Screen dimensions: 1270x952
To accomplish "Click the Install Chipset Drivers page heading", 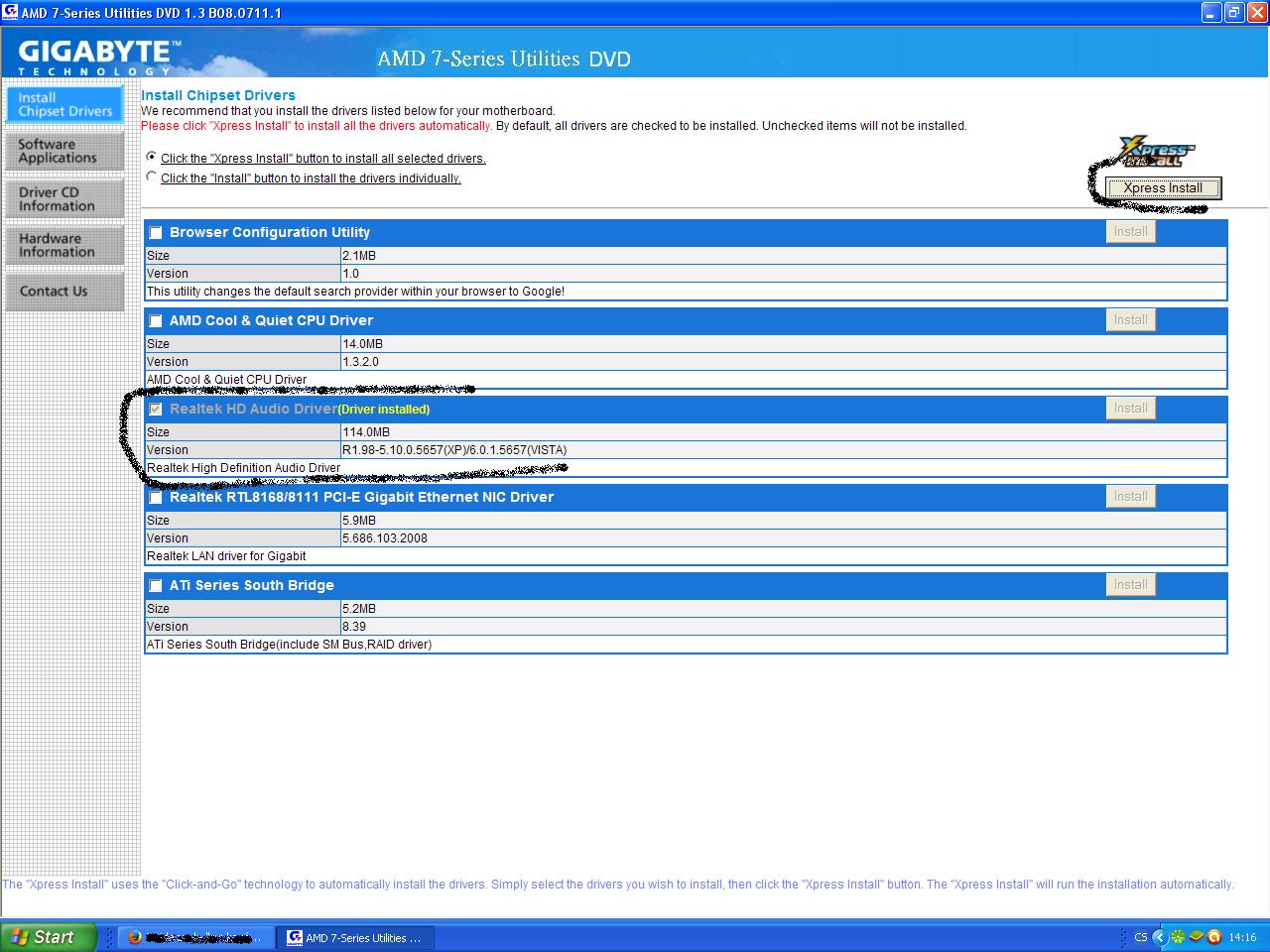I will point(218,95).
